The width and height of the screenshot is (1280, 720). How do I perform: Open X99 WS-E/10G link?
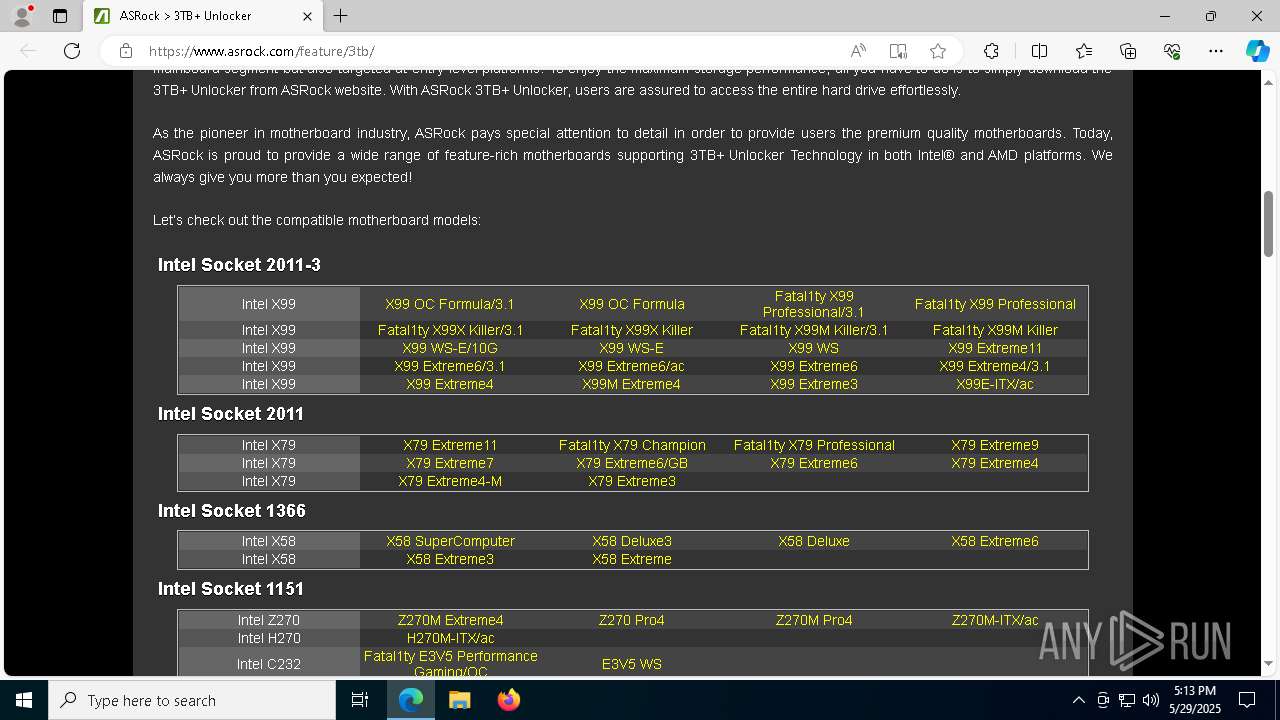point(450,348)
